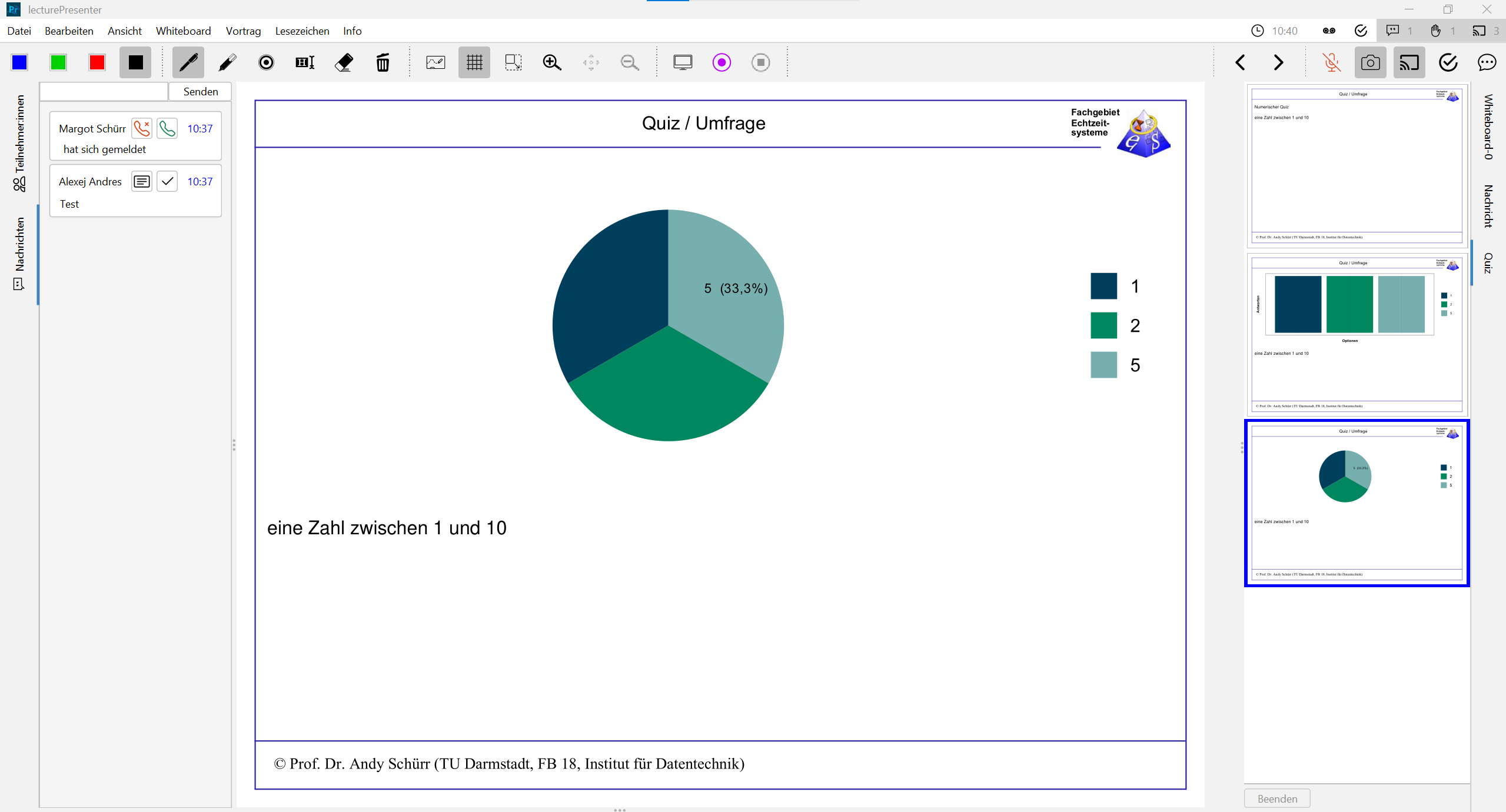
Task: Click Beenden to end the session
Action: pyautogui.click(x=1276, y=798)
